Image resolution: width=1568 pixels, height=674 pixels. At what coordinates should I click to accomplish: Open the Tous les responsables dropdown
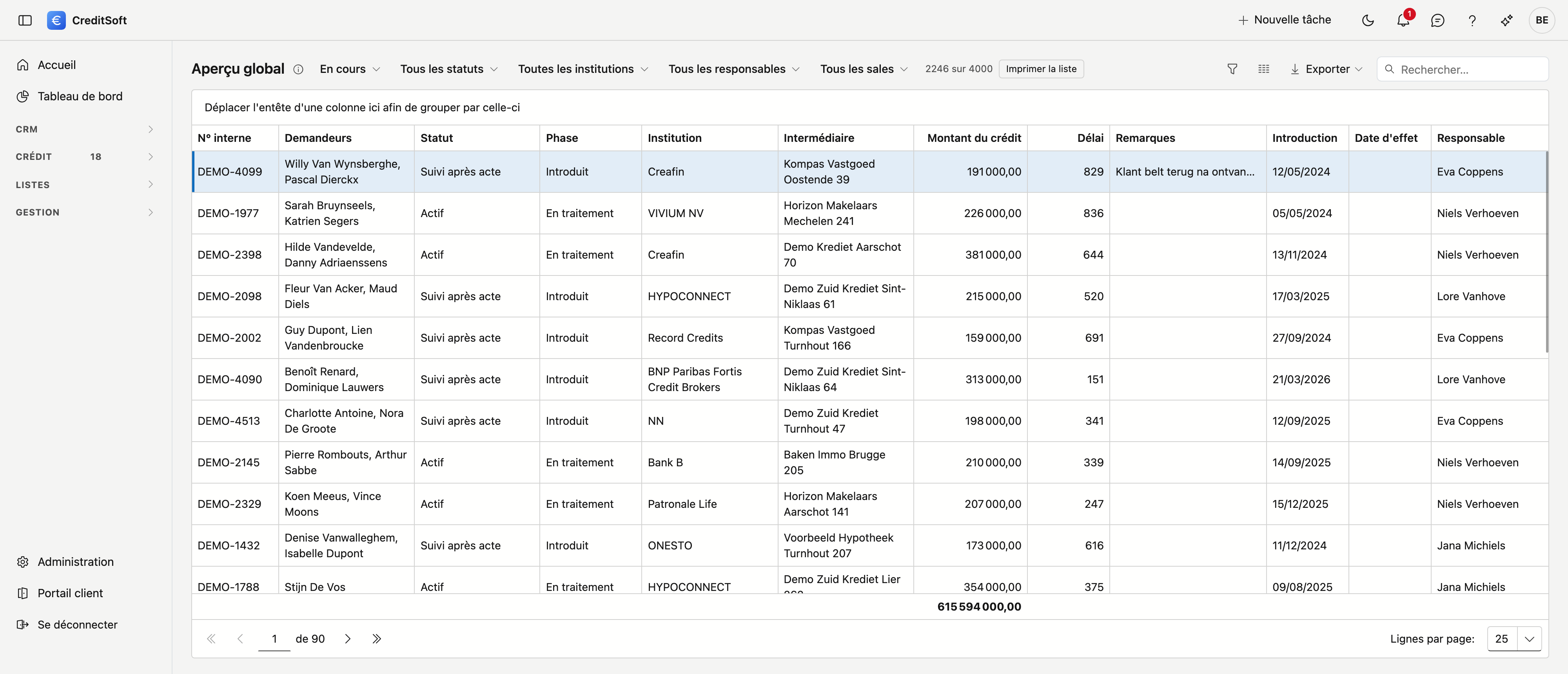tap(733, 69)
